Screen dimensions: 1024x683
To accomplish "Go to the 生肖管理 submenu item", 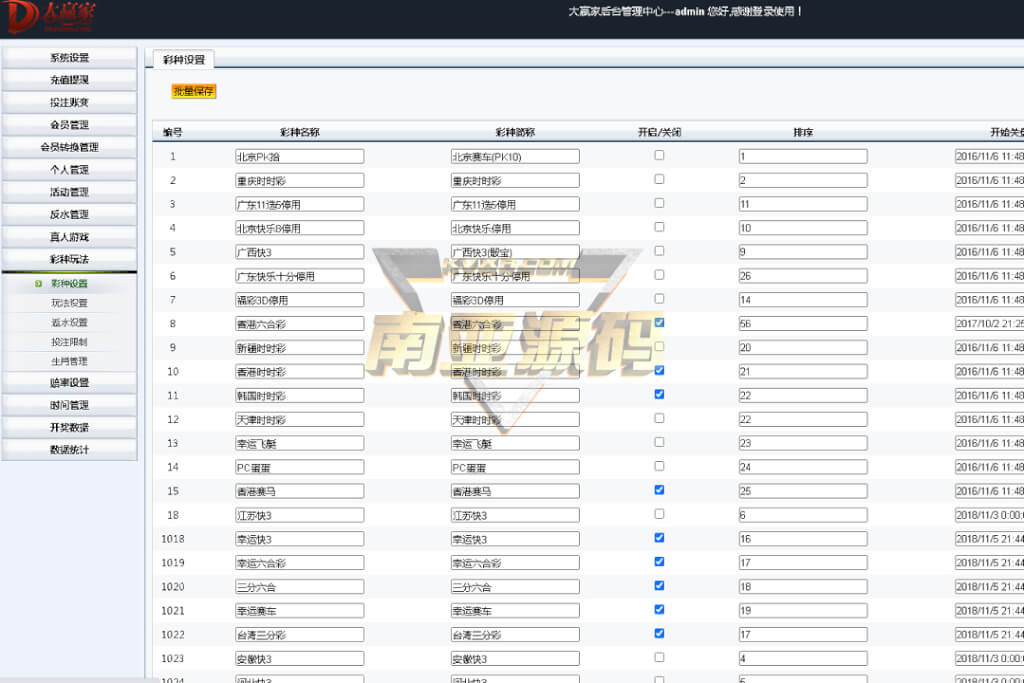I will (x=69, y=361).
